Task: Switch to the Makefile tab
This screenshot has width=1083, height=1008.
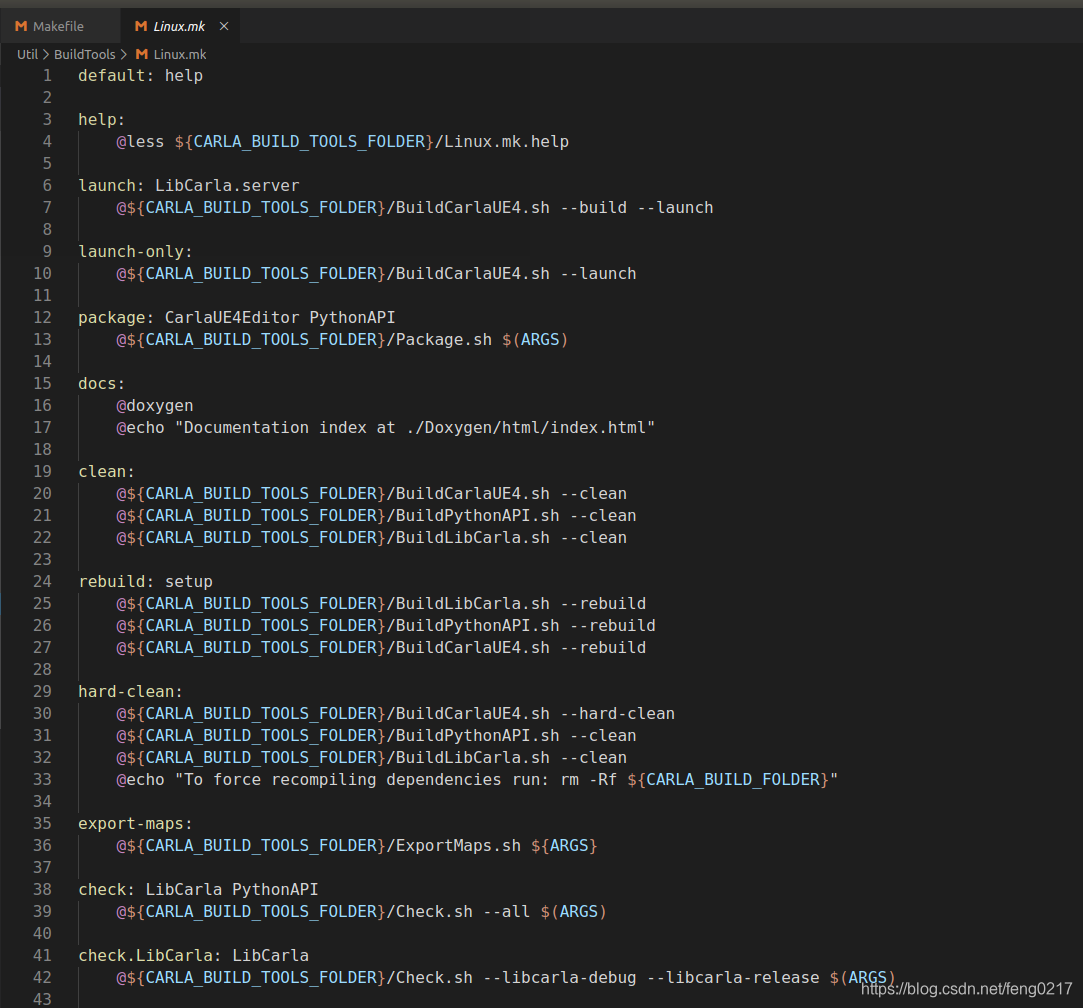Action: pyautogui.click(x=58, y=26)
